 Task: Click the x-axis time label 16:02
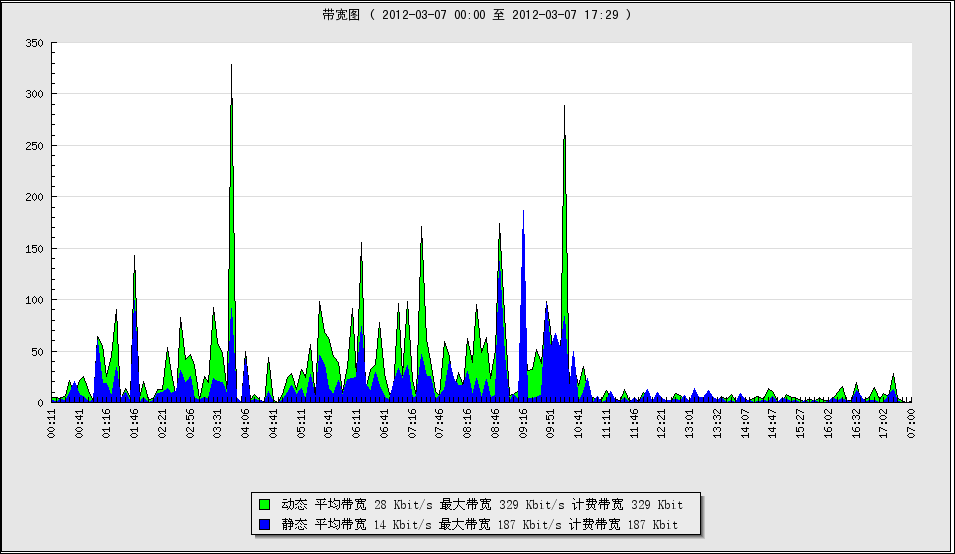click(828, 423)
